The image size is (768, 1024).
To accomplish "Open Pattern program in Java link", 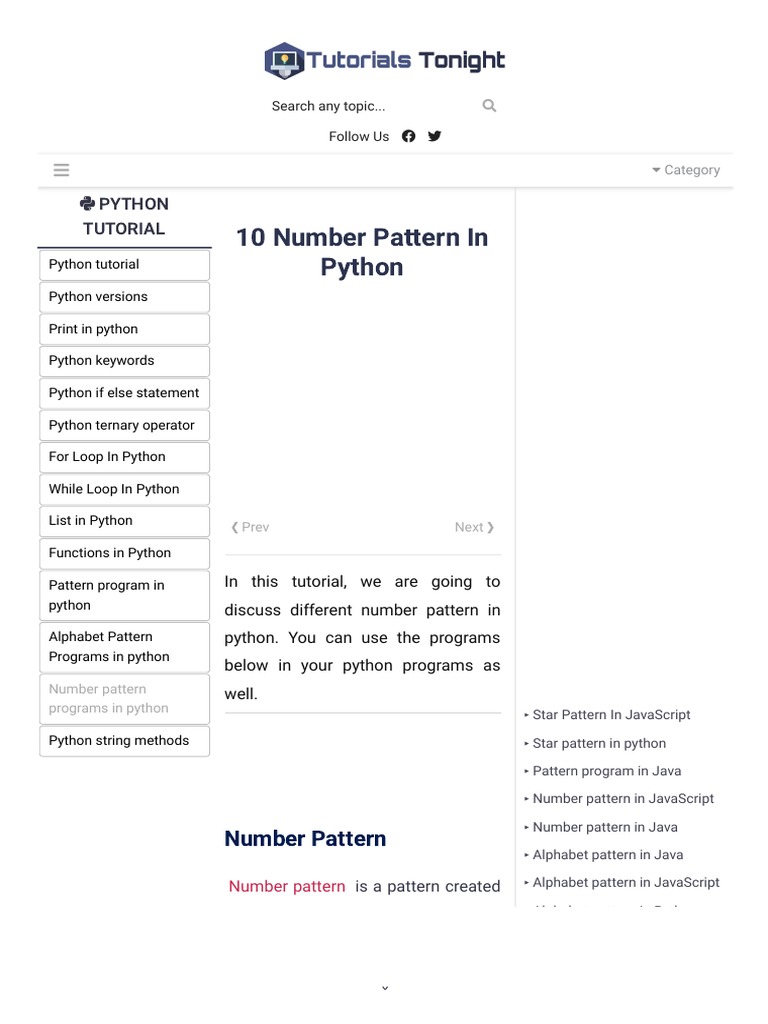I will (606, 771).
